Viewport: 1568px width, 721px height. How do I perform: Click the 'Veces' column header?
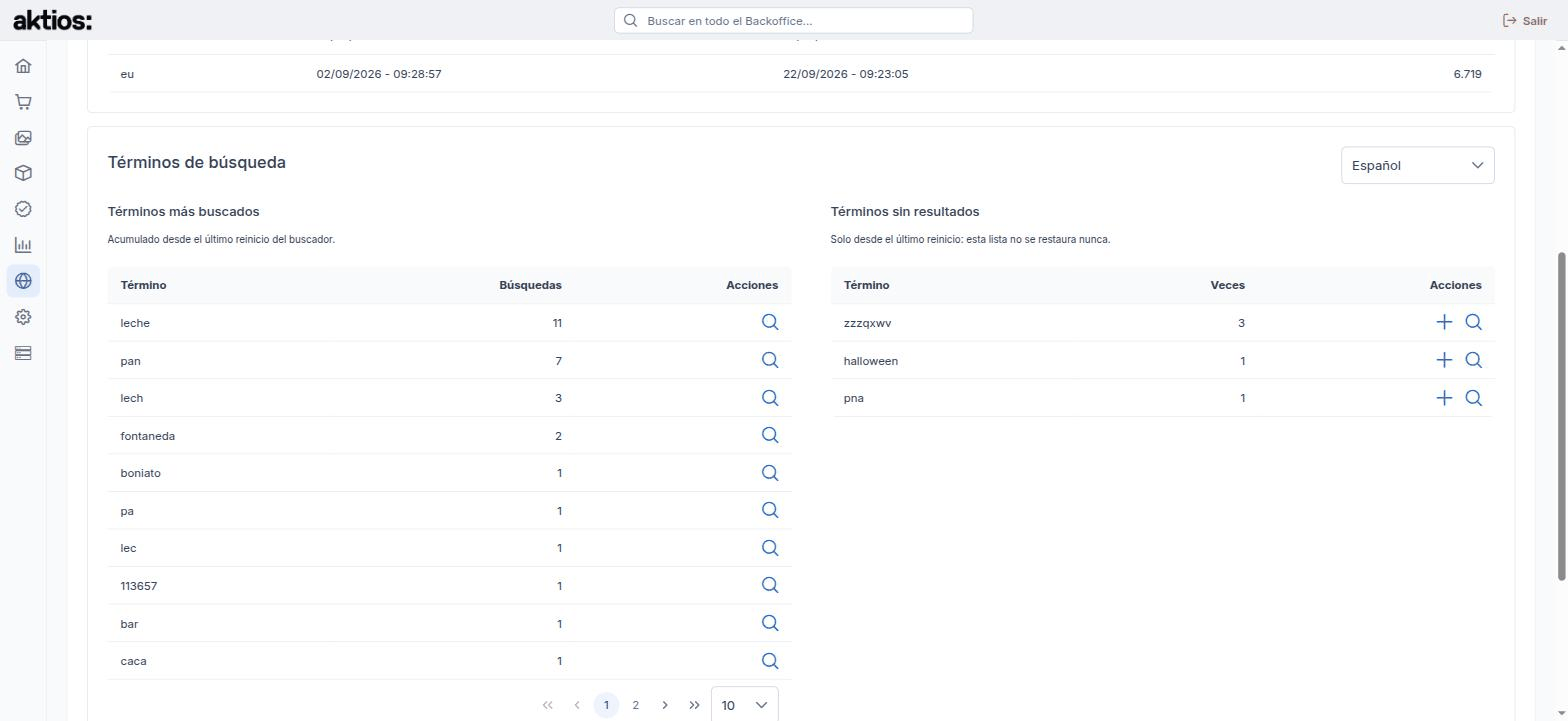point(1227,285)
